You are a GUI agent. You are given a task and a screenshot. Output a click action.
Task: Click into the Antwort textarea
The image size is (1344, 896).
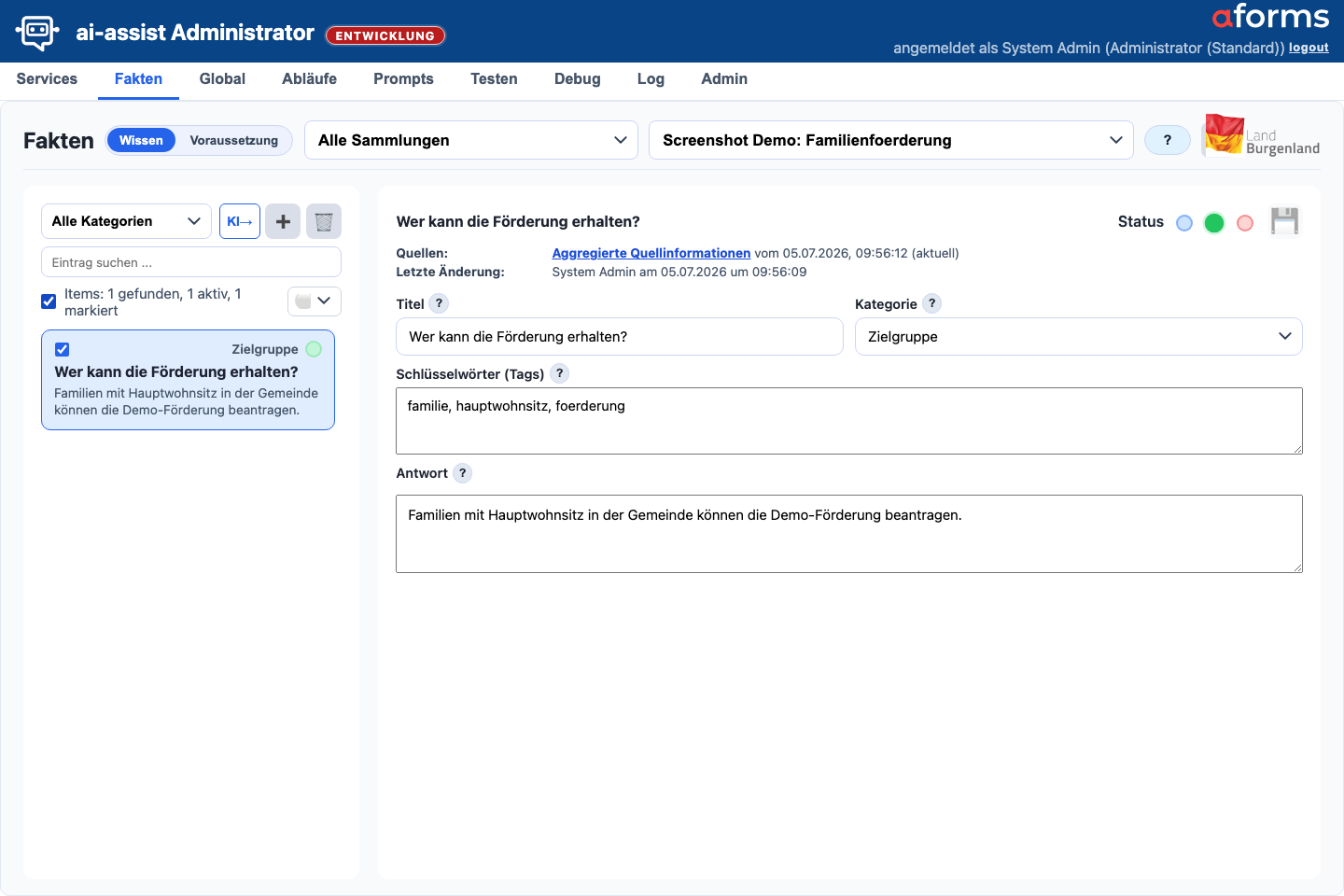tap(849, 534)
